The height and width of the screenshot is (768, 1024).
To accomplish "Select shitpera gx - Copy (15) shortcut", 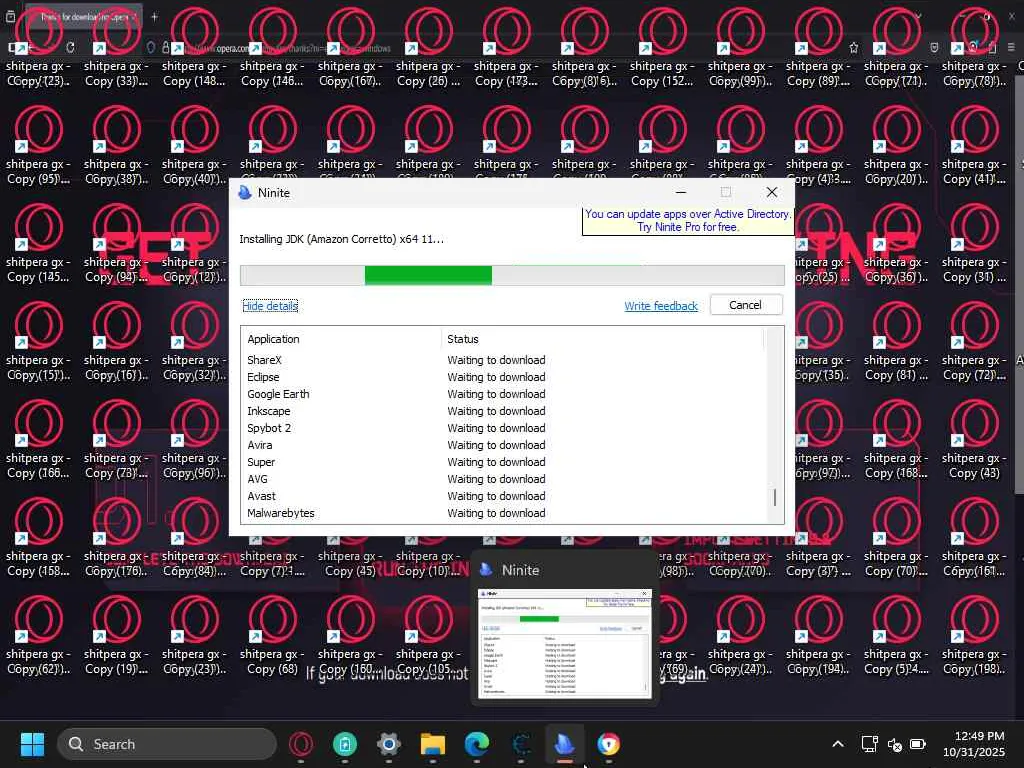I will (x=38, y=341).
